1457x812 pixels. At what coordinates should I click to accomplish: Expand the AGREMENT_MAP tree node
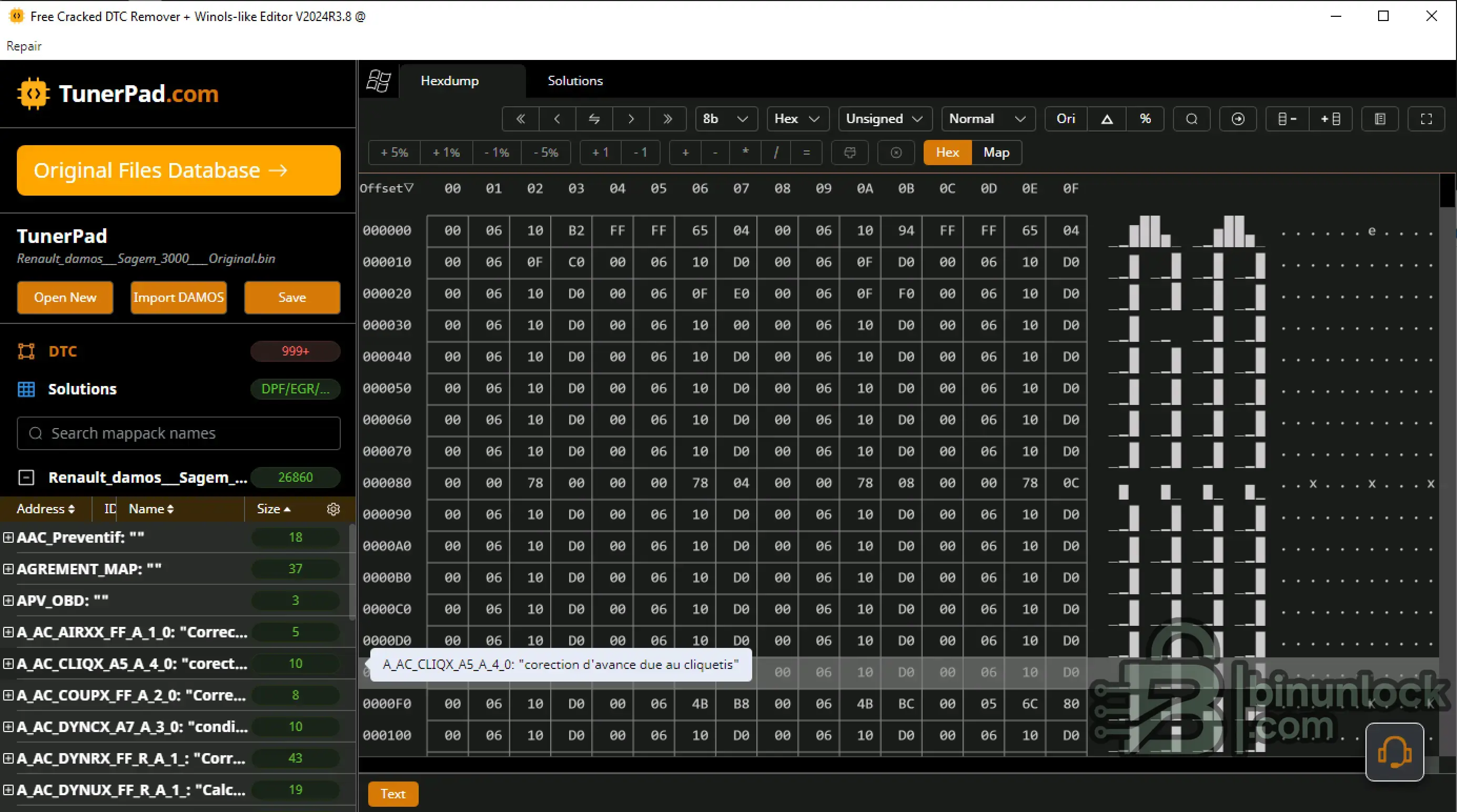8,569
